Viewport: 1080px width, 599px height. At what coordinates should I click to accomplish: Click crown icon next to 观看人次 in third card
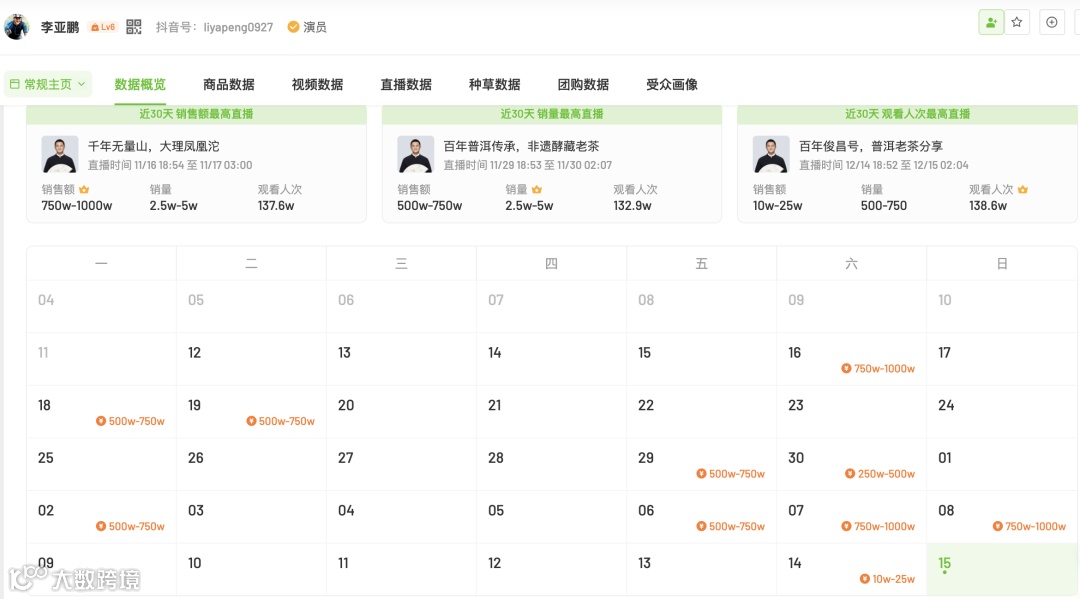point(1023,189)
